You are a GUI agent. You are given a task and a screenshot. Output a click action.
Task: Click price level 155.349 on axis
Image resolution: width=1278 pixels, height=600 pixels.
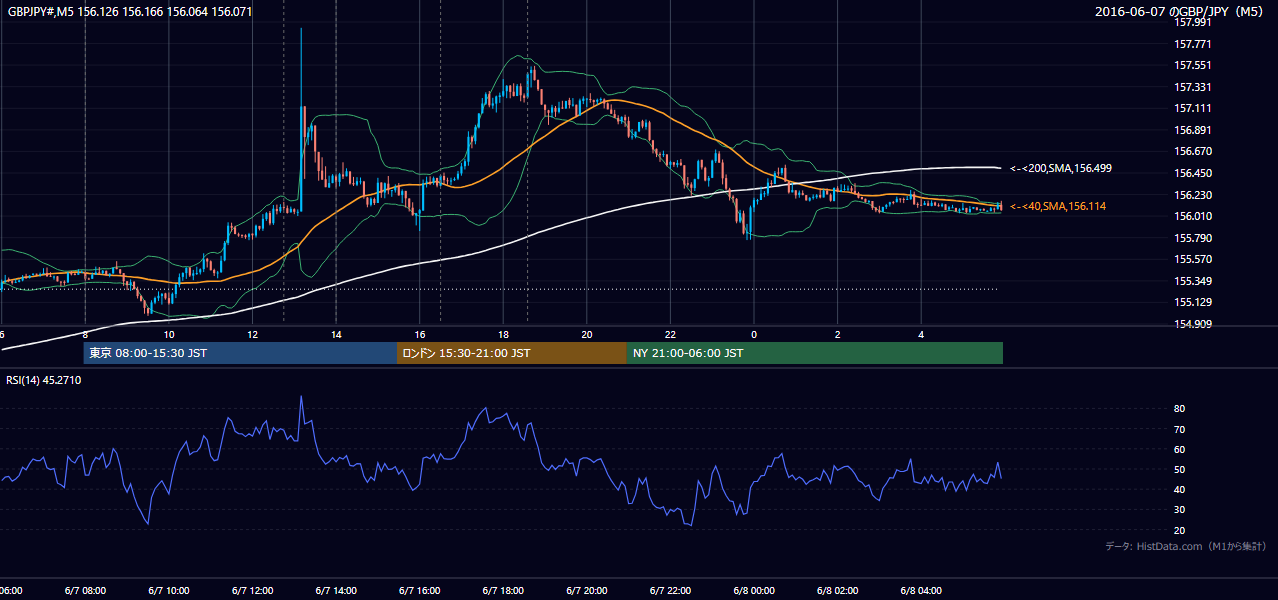[x=1193, y=281]
